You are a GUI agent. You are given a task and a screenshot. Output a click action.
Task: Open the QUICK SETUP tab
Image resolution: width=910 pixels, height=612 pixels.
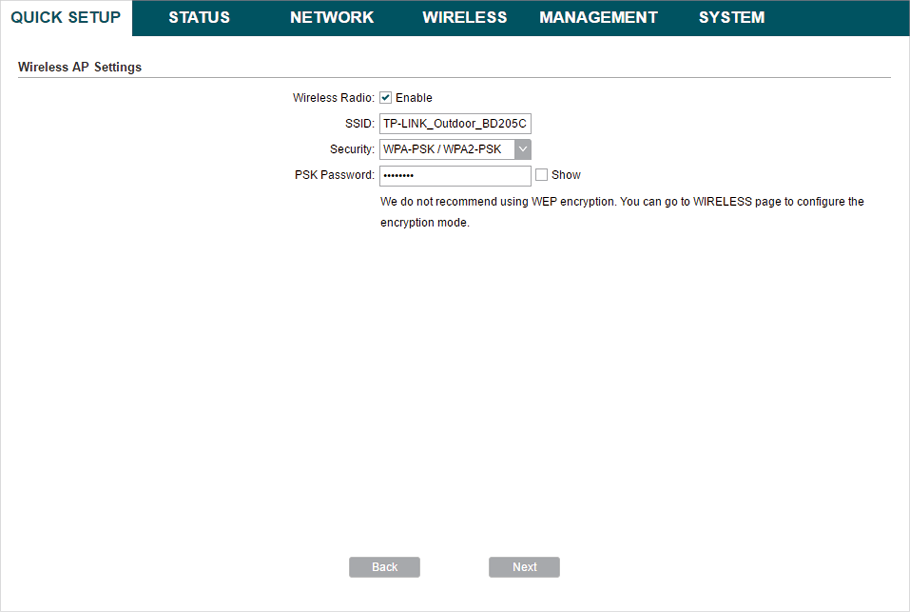click(66, 18)
